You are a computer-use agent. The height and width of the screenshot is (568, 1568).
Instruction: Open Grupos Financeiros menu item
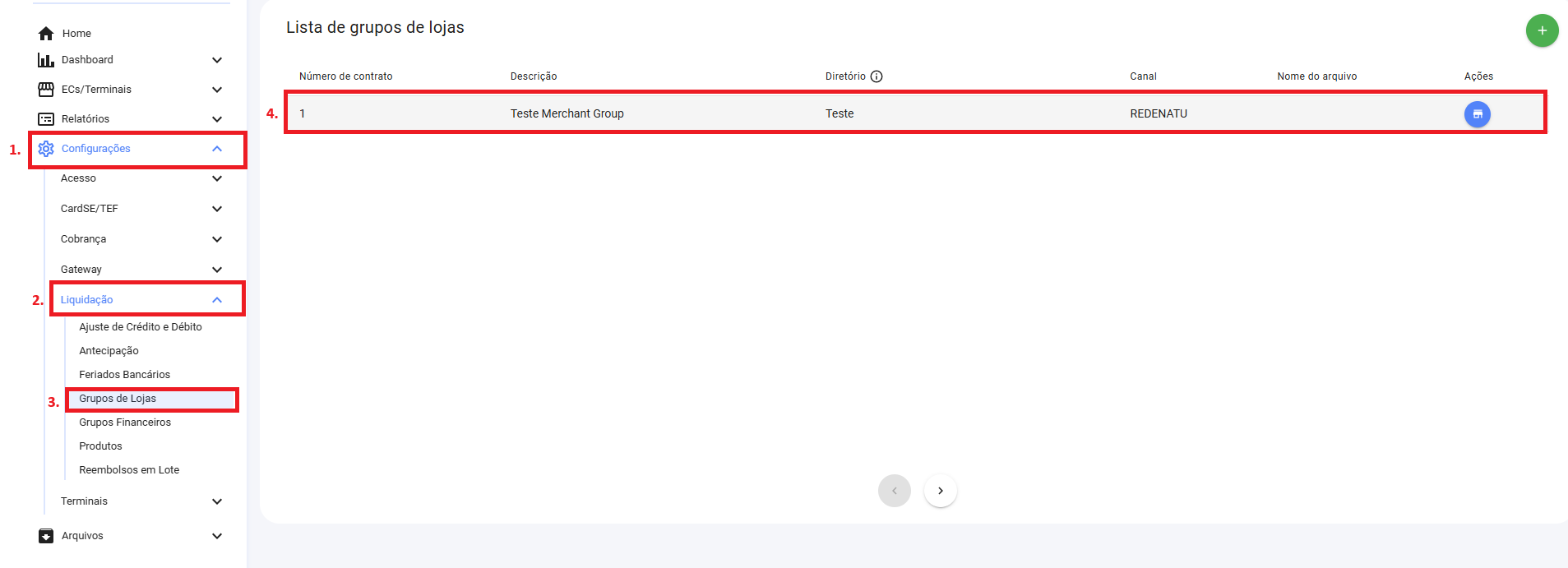point(125,423)
